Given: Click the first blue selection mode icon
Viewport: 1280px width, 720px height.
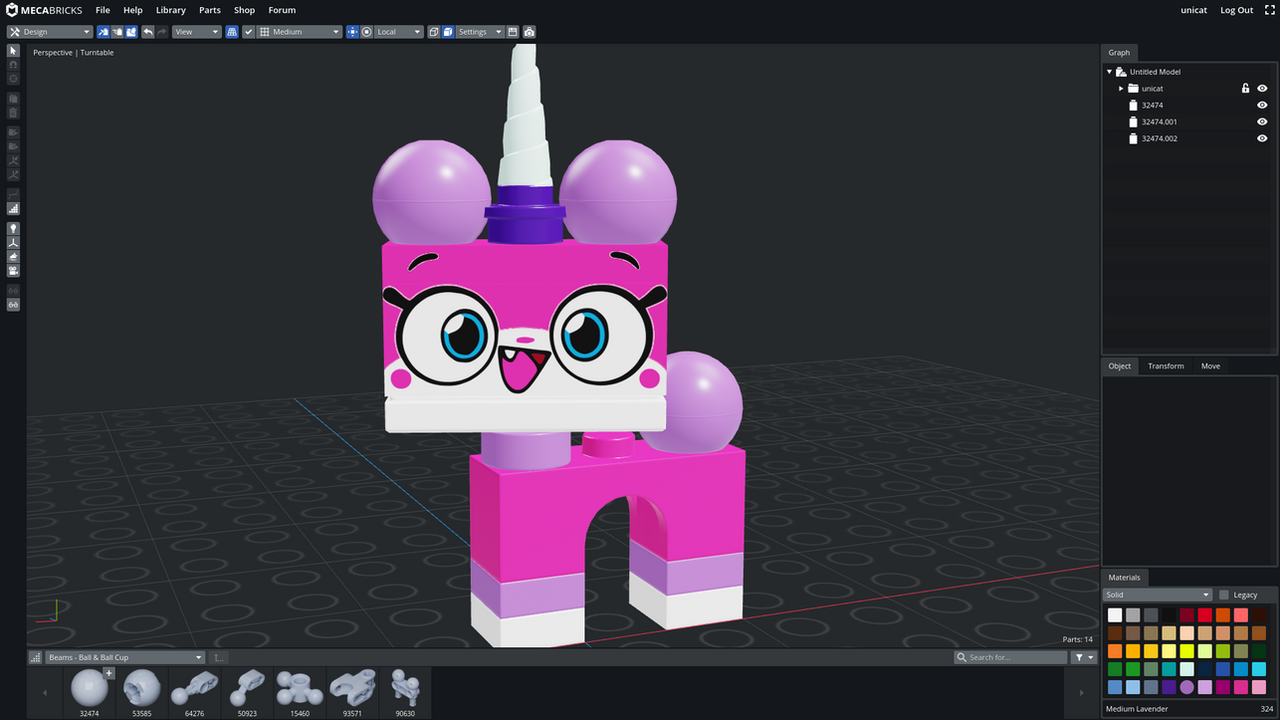Looking at the screenshot, I should pyautogui.click(x=103, y=32).
